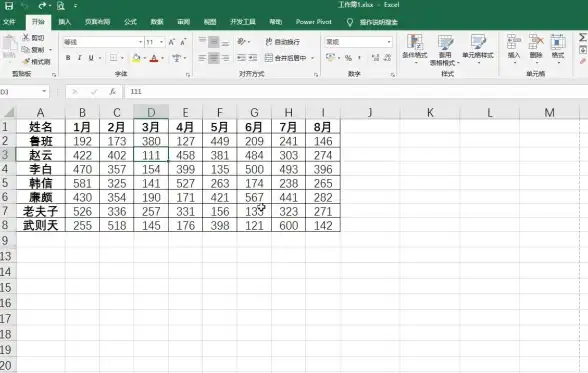This screenshot has height=373, width=588.
Task: Click the cell containing 赵云
Action: click(40, 155)
